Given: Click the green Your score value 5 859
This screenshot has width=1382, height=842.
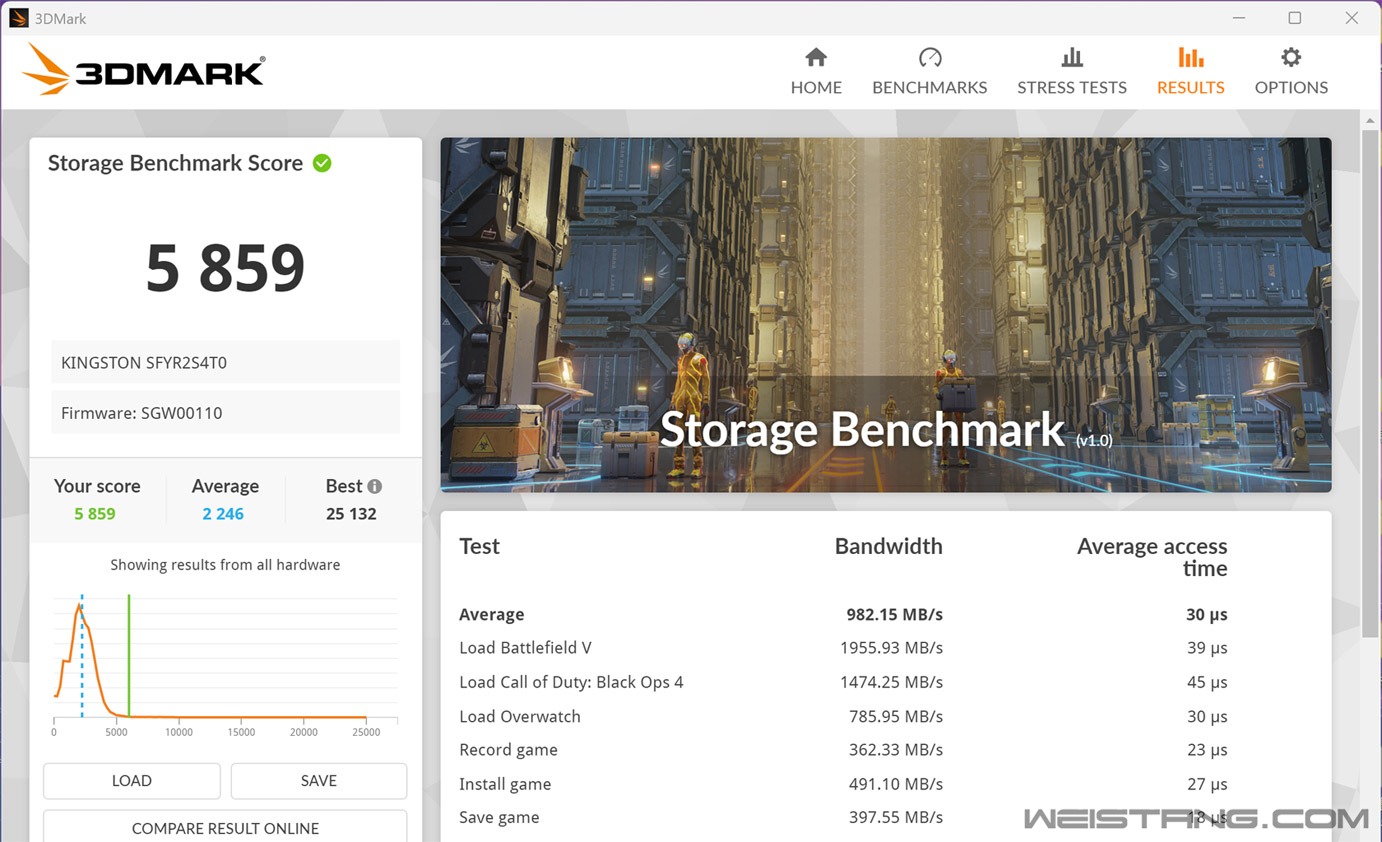Looking at the screenshot, I should click(x=95, y=514).
